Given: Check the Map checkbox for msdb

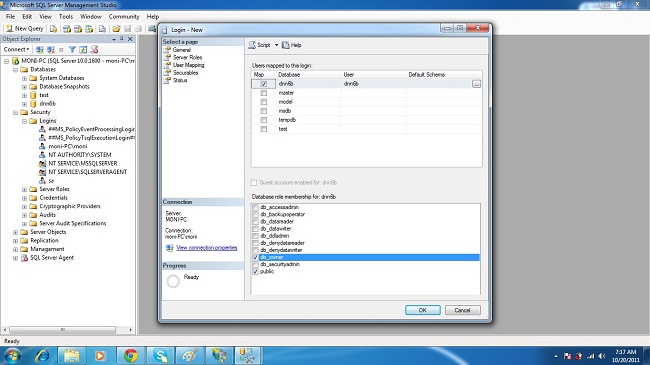Looking at the screenshot, I should 264,111.
